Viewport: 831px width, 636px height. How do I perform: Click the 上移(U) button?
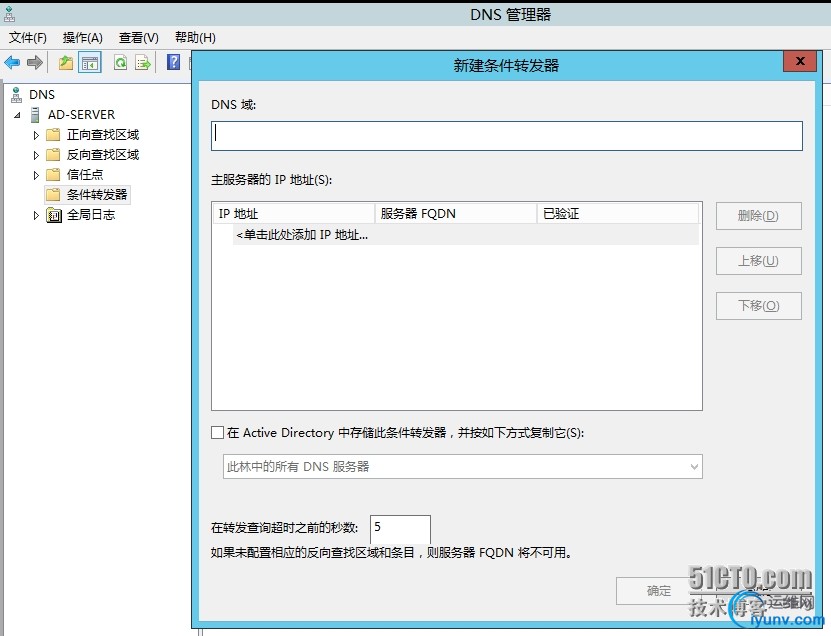coord(758,261)
